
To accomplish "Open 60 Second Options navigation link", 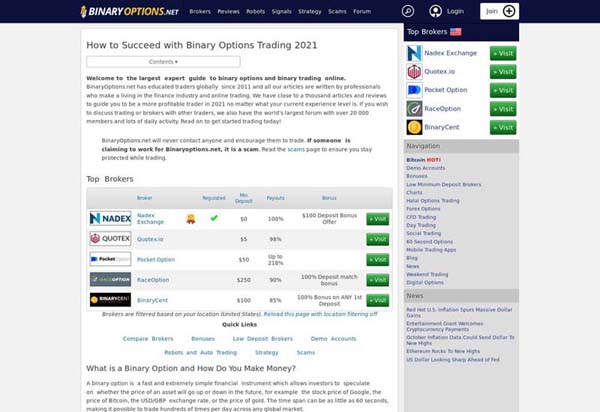I will pyautogui.click(x=429, y=242).
